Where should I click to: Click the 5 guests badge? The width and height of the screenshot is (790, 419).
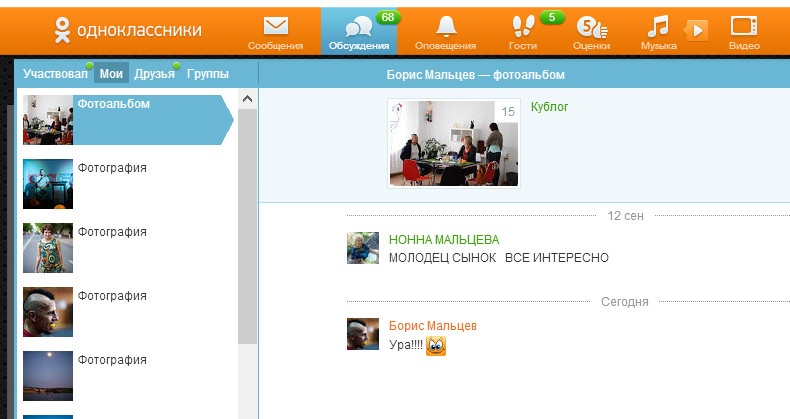coord(552,17)
